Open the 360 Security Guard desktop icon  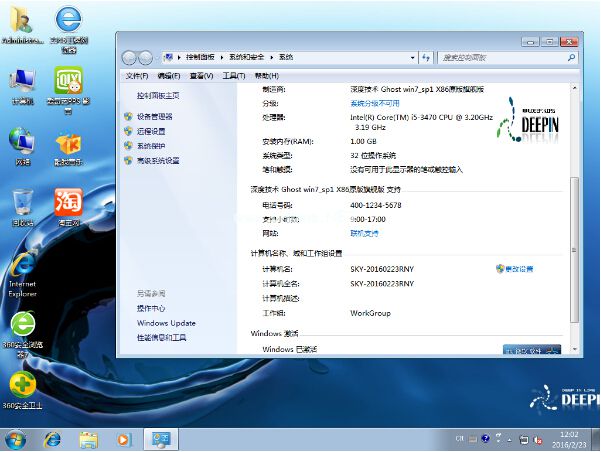23,390
